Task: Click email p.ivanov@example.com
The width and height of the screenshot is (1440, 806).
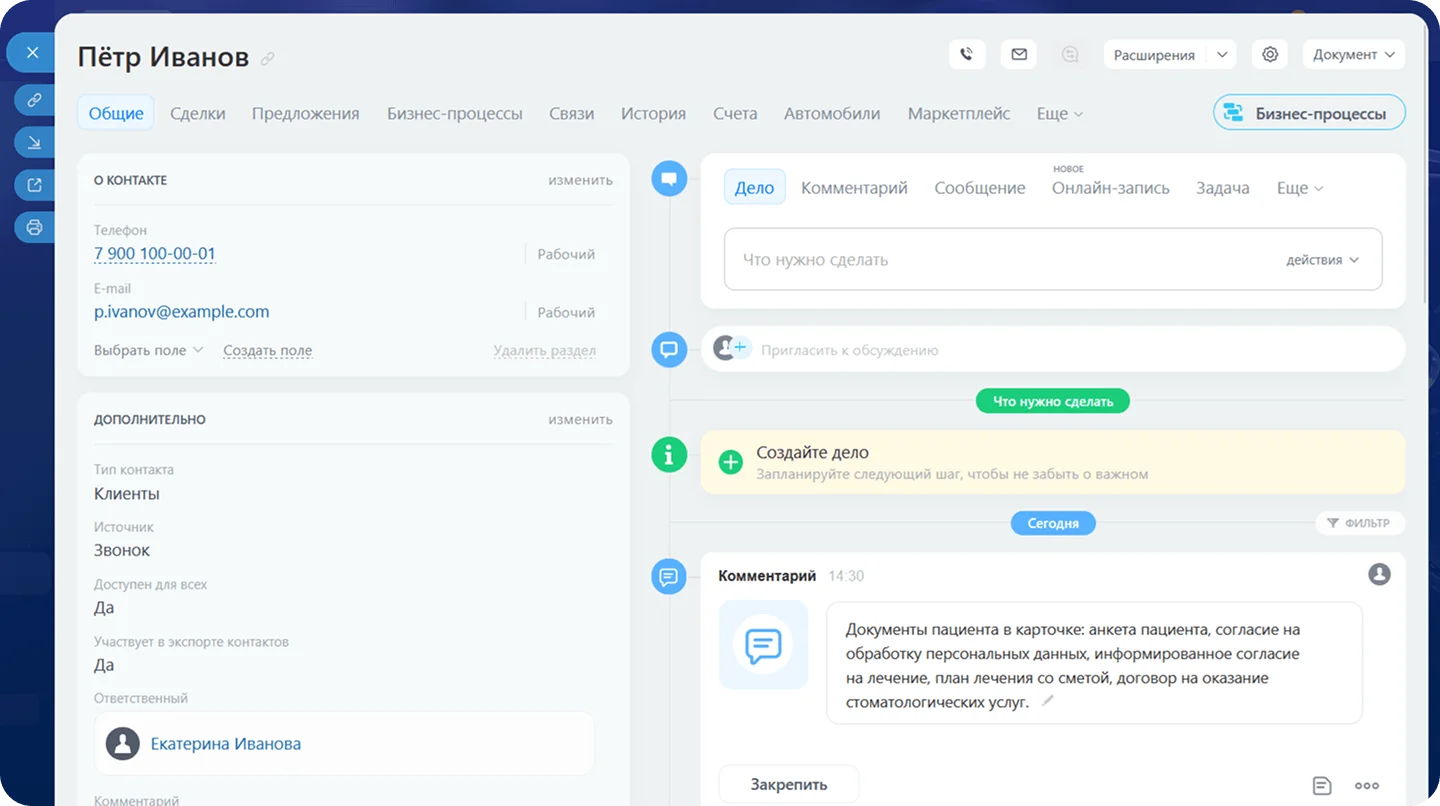Action: click(182, 312)
